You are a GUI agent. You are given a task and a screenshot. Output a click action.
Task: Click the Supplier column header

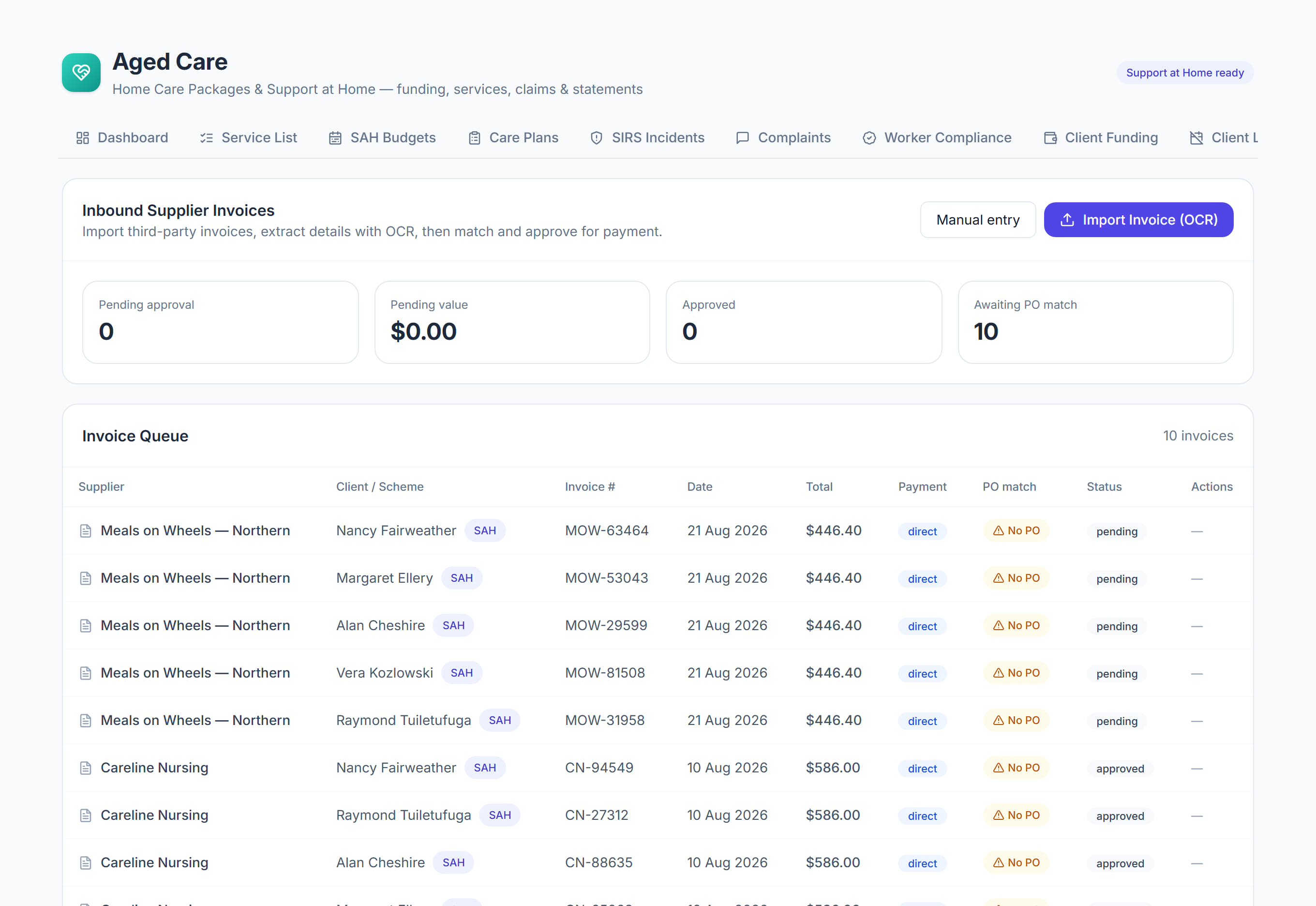coord(101,486)
